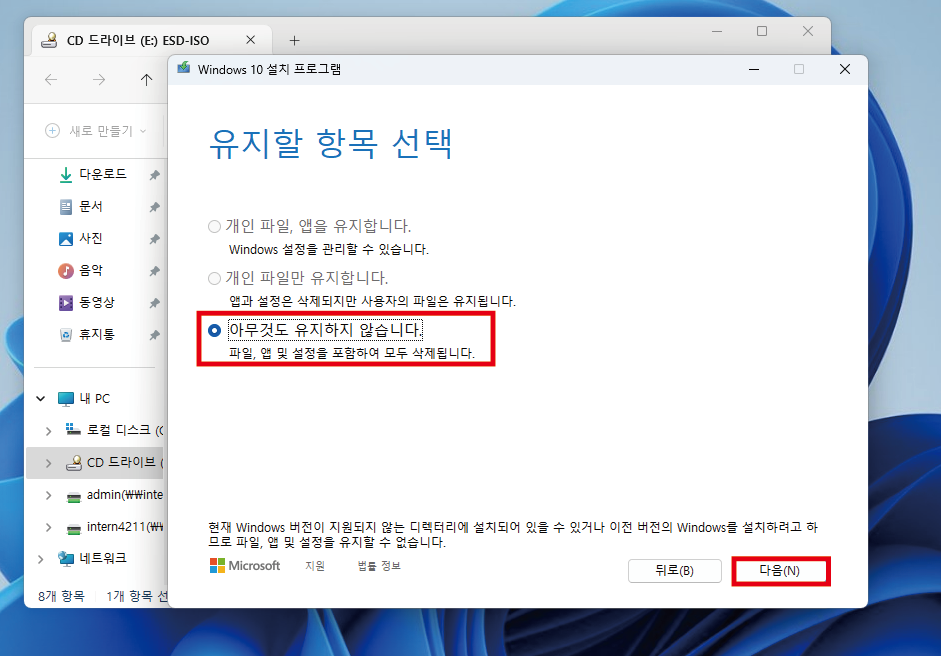941x656 pixels.
Task: Minimize the Windows 10 setup dialog
Action: coord(754,69)
